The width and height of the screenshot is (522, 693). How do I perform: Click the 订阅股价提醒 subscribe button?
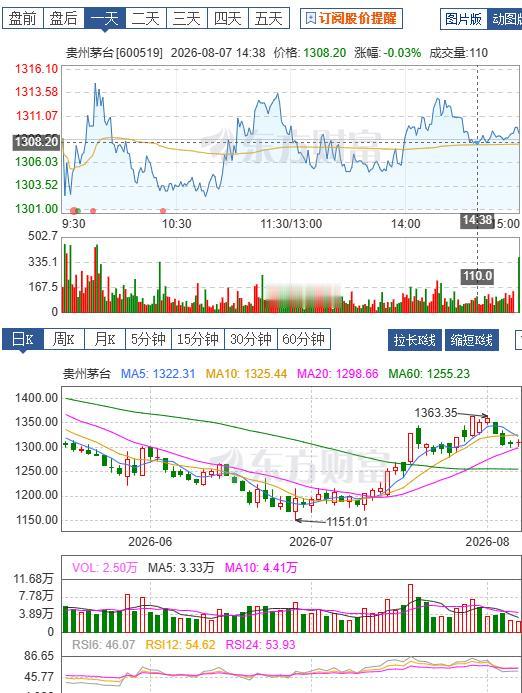click(351, 19)
